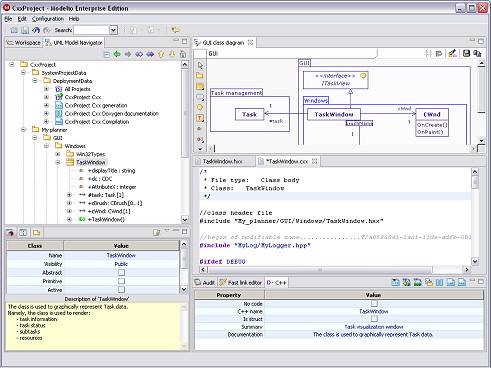Click the diagram copy icon
Viewport: 491px width, 368px height.
[477, 53]
